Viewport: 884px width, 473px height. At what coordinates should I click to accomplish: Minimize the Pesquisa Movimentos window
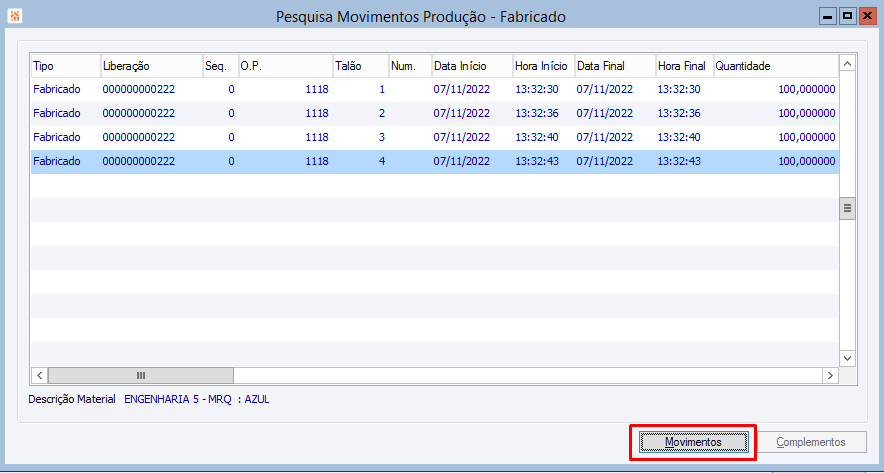[828, 17]
